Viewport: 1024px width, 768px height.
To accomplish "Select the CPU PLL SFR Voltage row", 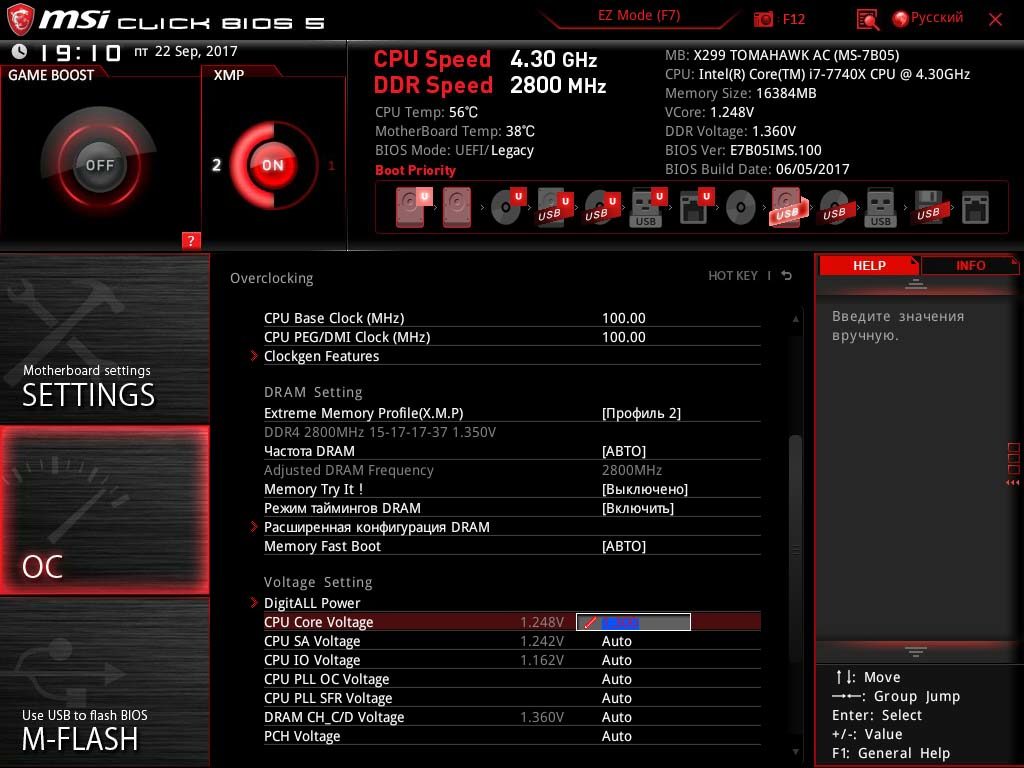I will point(511,698).
